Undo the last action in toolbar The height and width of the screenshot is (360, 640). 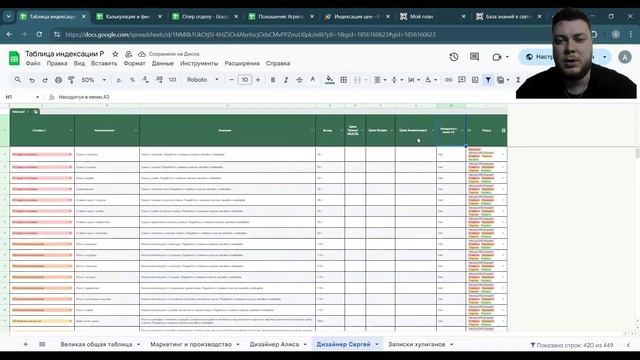[32, 80]
